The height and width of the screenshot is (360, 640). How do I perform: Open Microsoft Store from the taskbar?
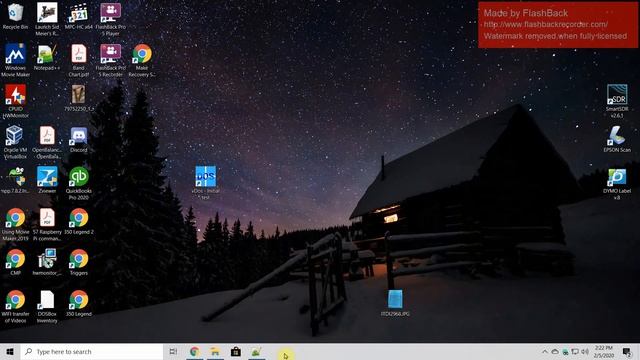point(236,351)
